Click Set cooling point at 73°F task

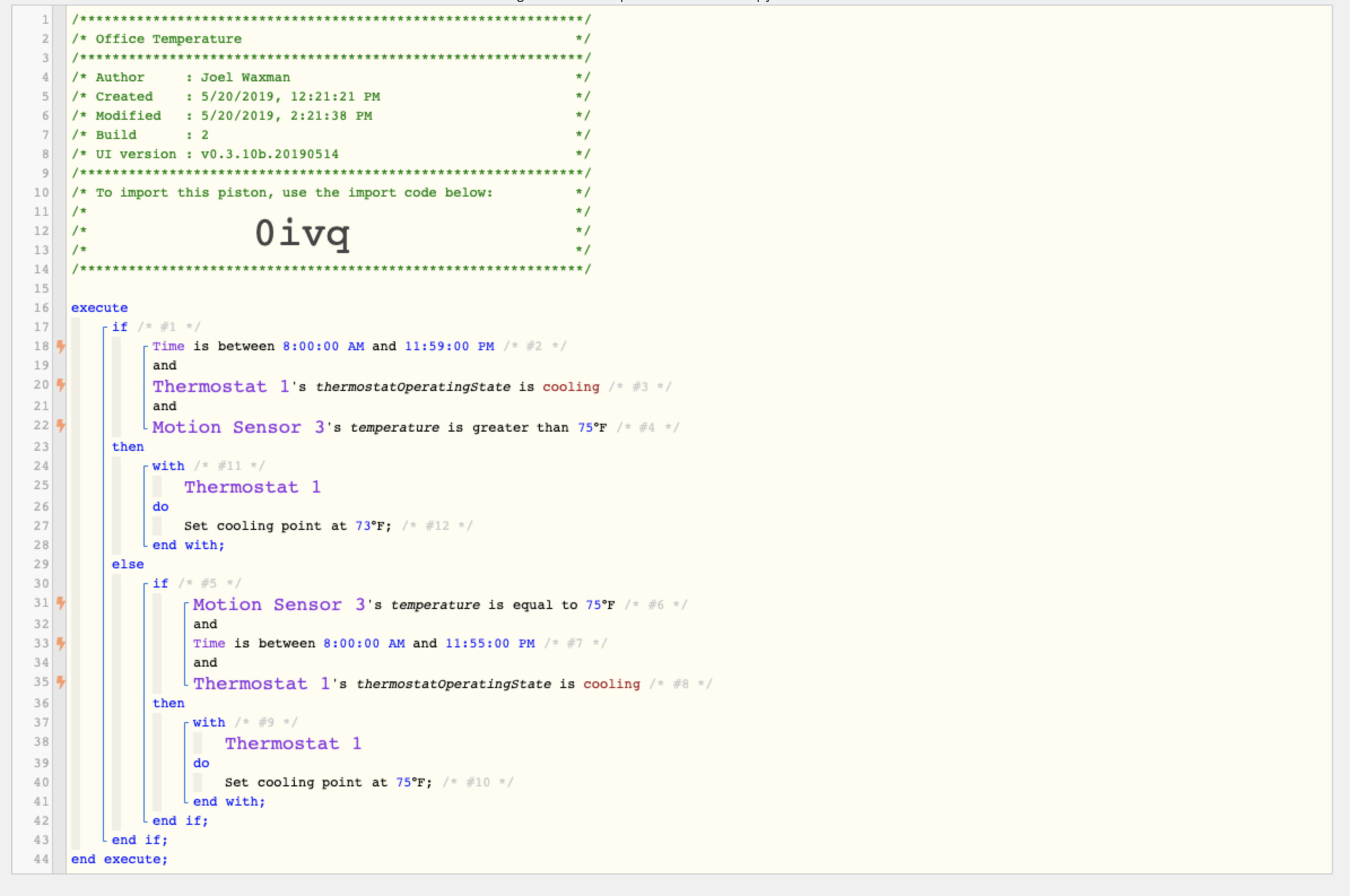(x=288, y=527)
